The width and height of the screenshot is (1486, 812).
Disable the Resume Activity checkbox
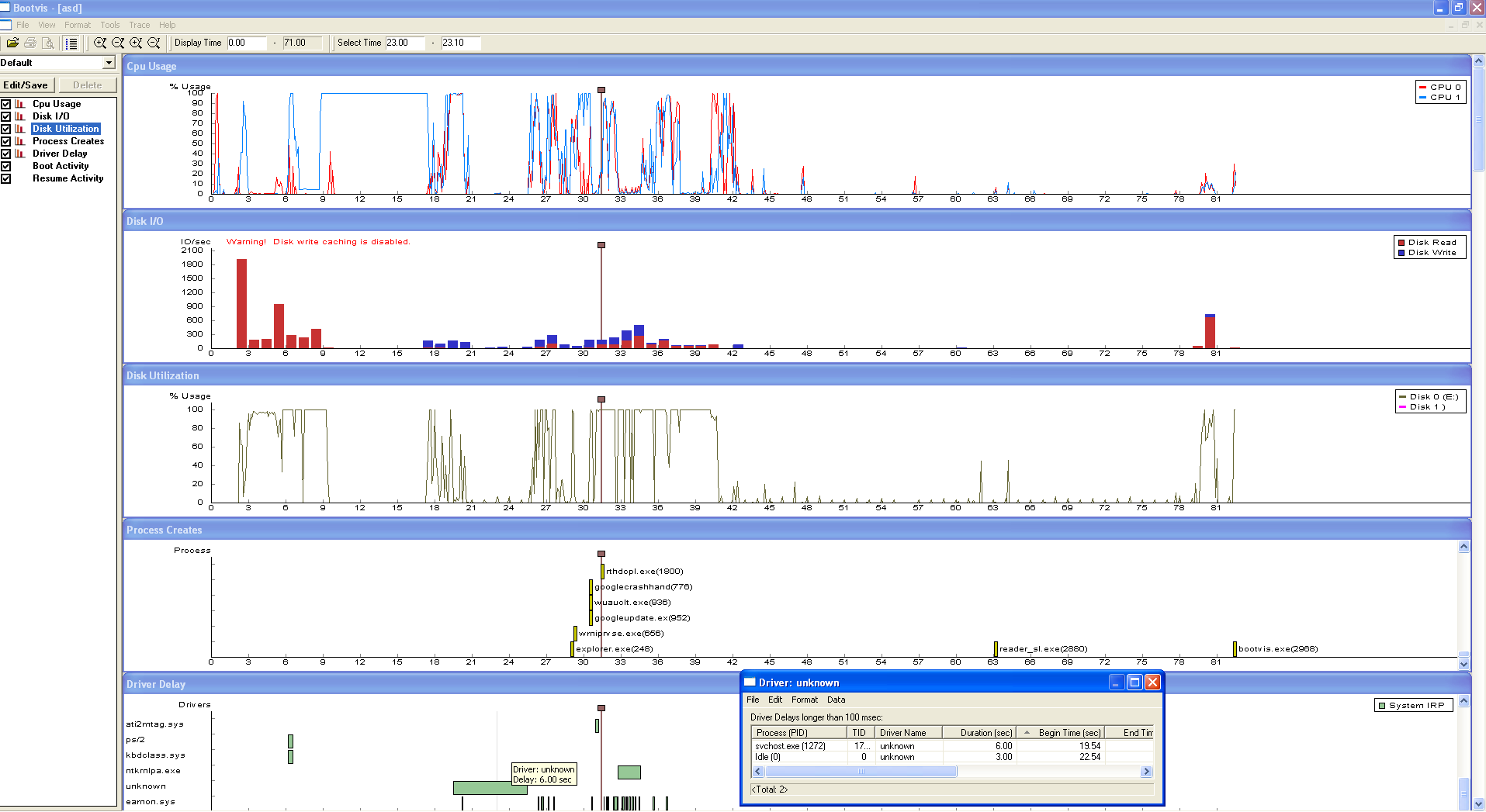point(6,178)
